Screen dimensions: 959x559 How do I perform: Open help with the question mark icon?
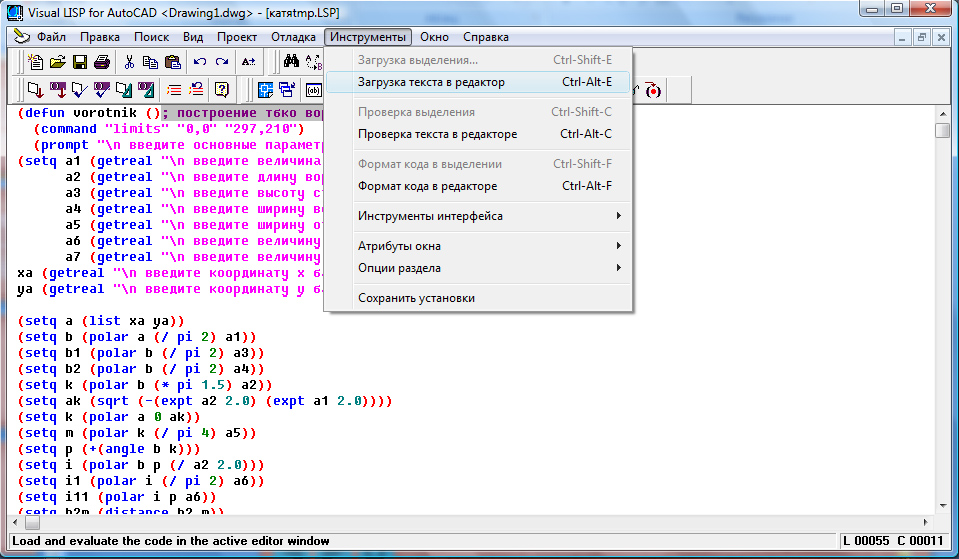pos(222,91)
